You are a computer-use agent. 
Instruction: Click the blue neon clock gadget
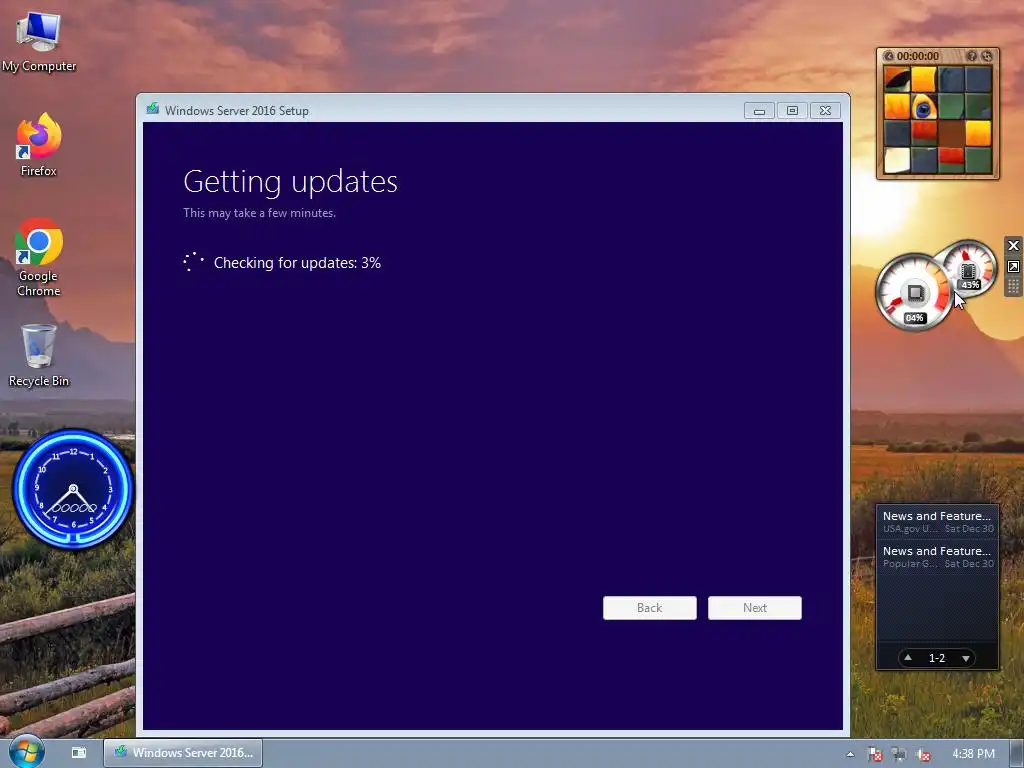click(x=73, y=488)
